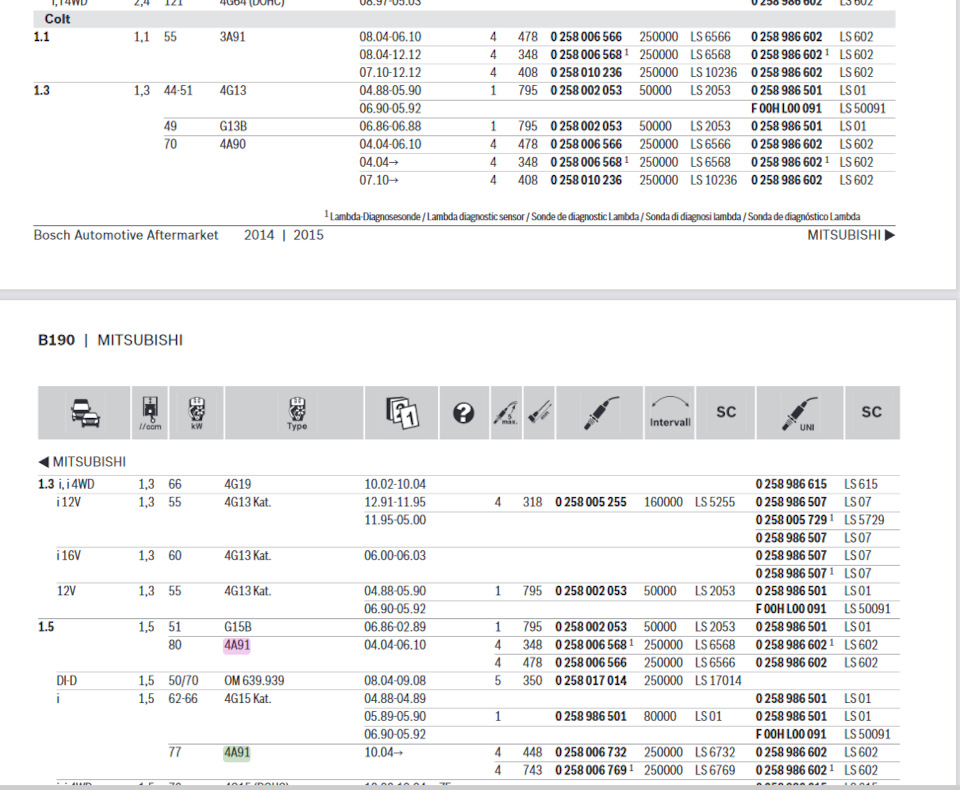Select engine code '4G19'

[x=238, y=484]
